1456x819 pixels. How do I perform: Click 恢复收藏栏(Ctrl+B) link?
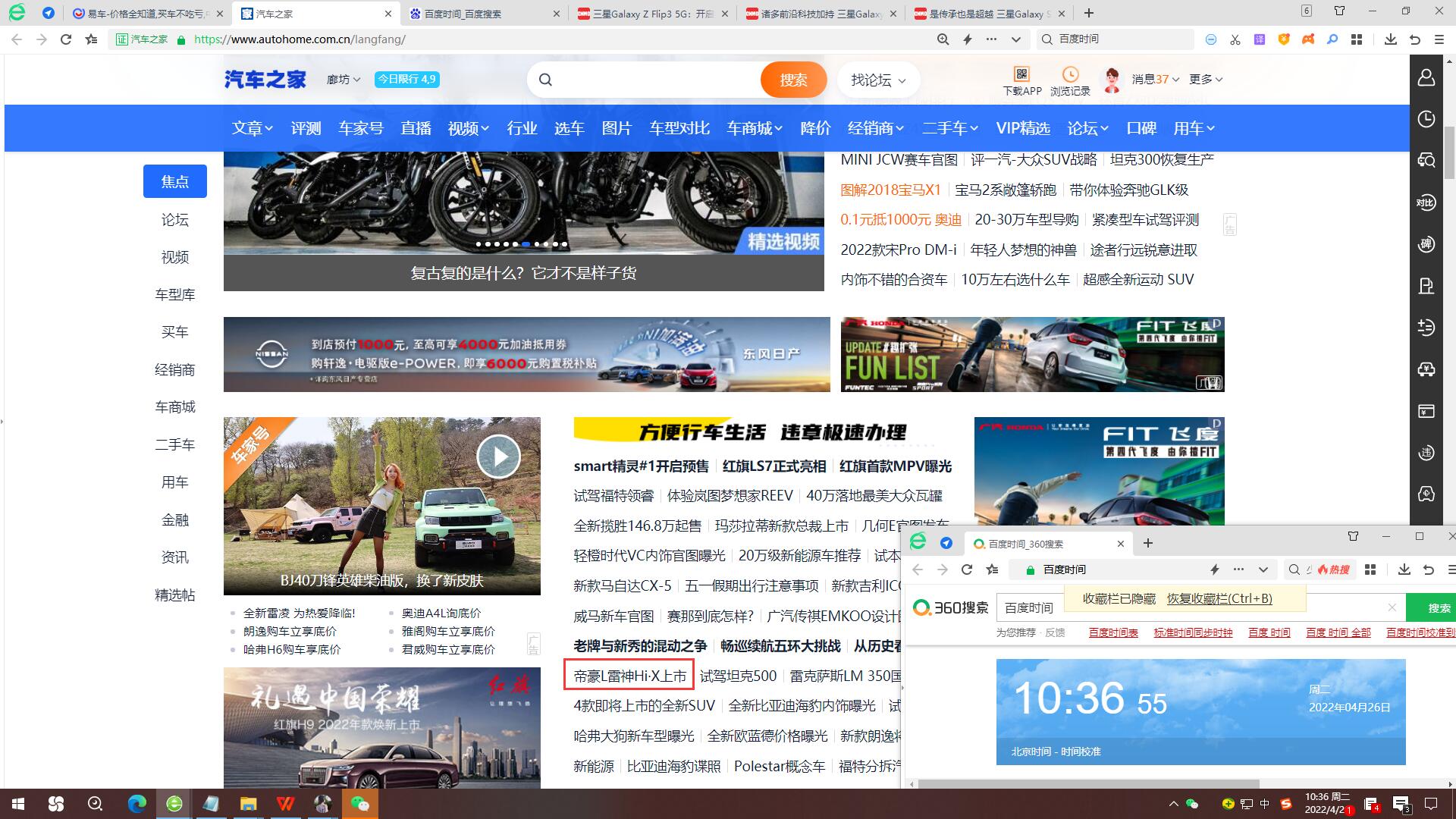pos(1219,598)
